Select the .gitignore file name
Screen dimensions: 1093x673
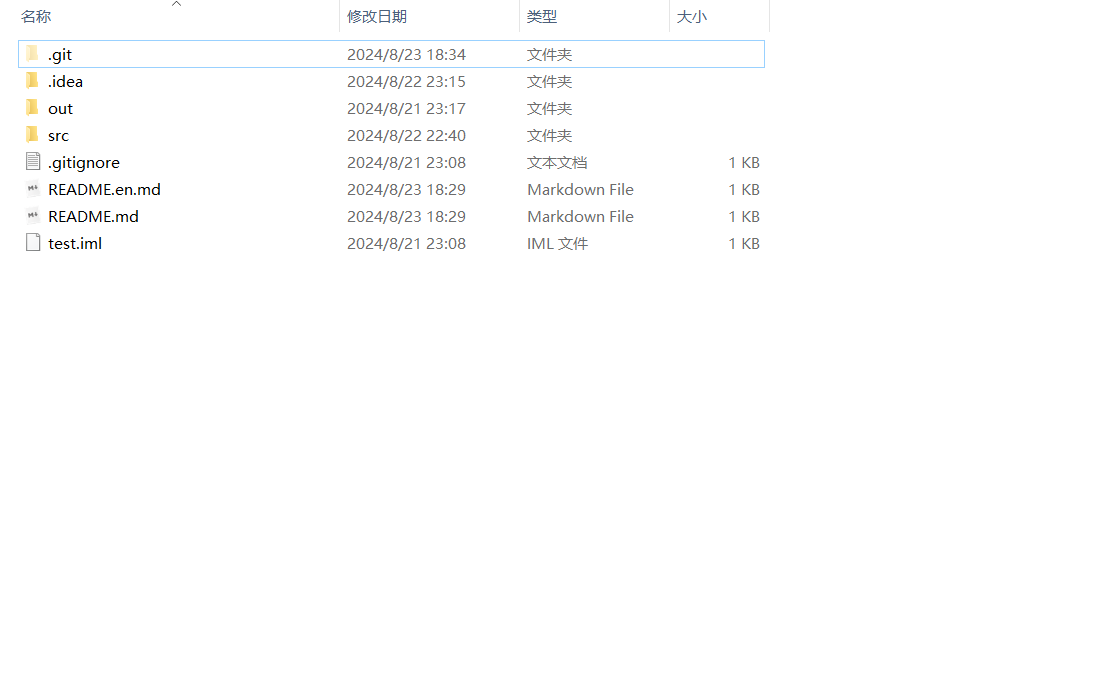point(84,162)
